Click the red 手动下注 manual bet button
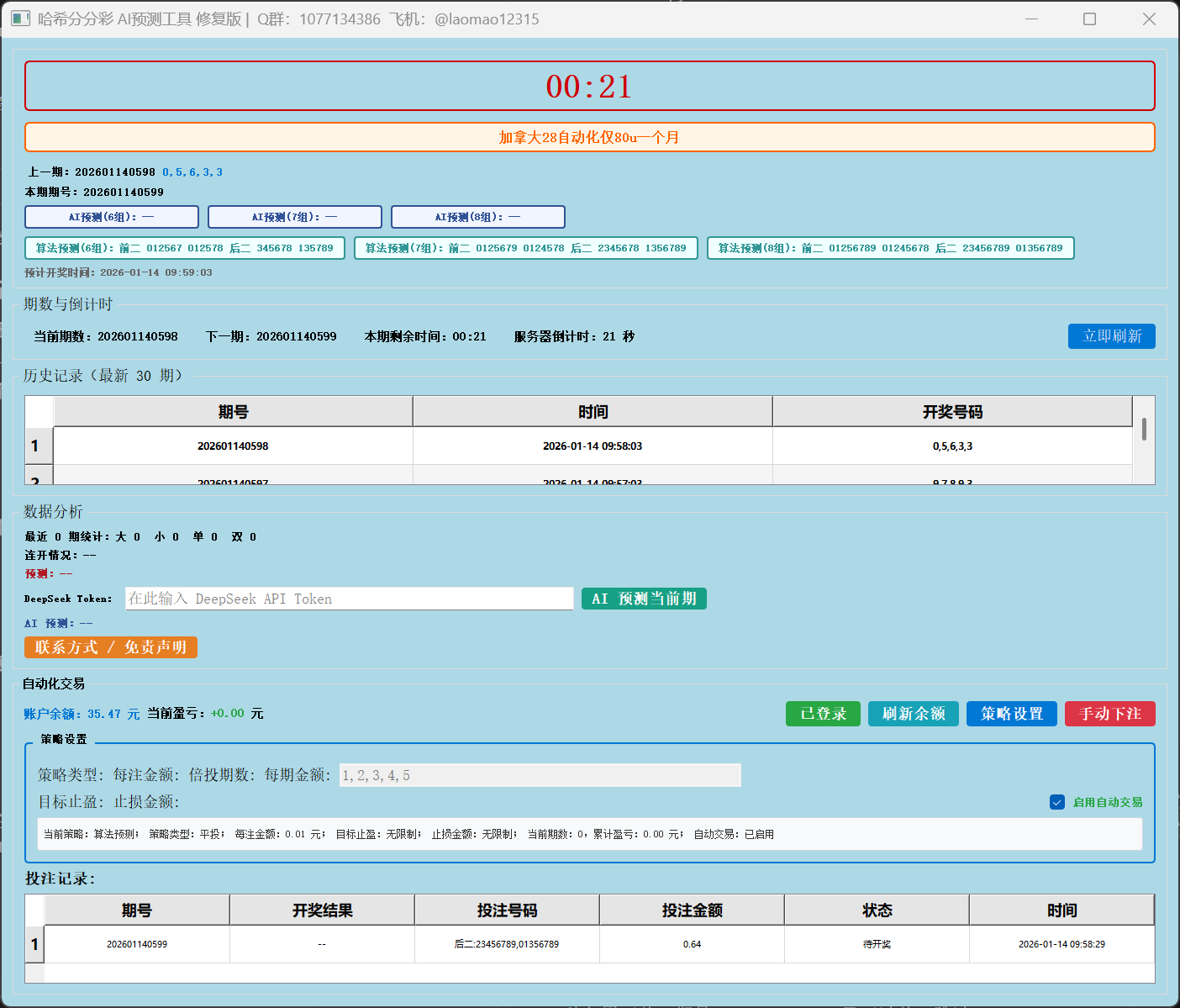The image size is (1180, 1008). 1109,713
